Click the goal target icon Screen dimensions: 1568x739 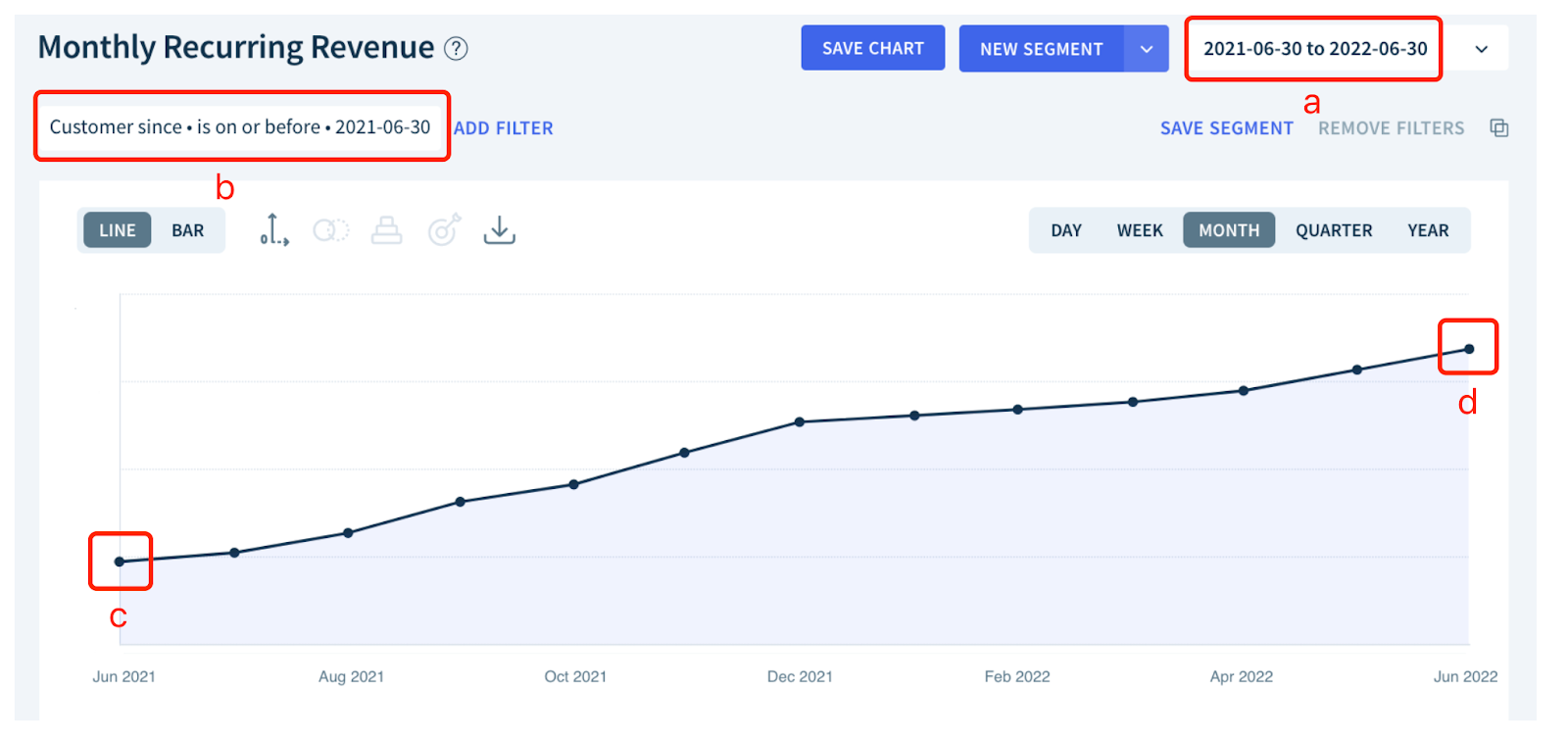pos(444,230)
